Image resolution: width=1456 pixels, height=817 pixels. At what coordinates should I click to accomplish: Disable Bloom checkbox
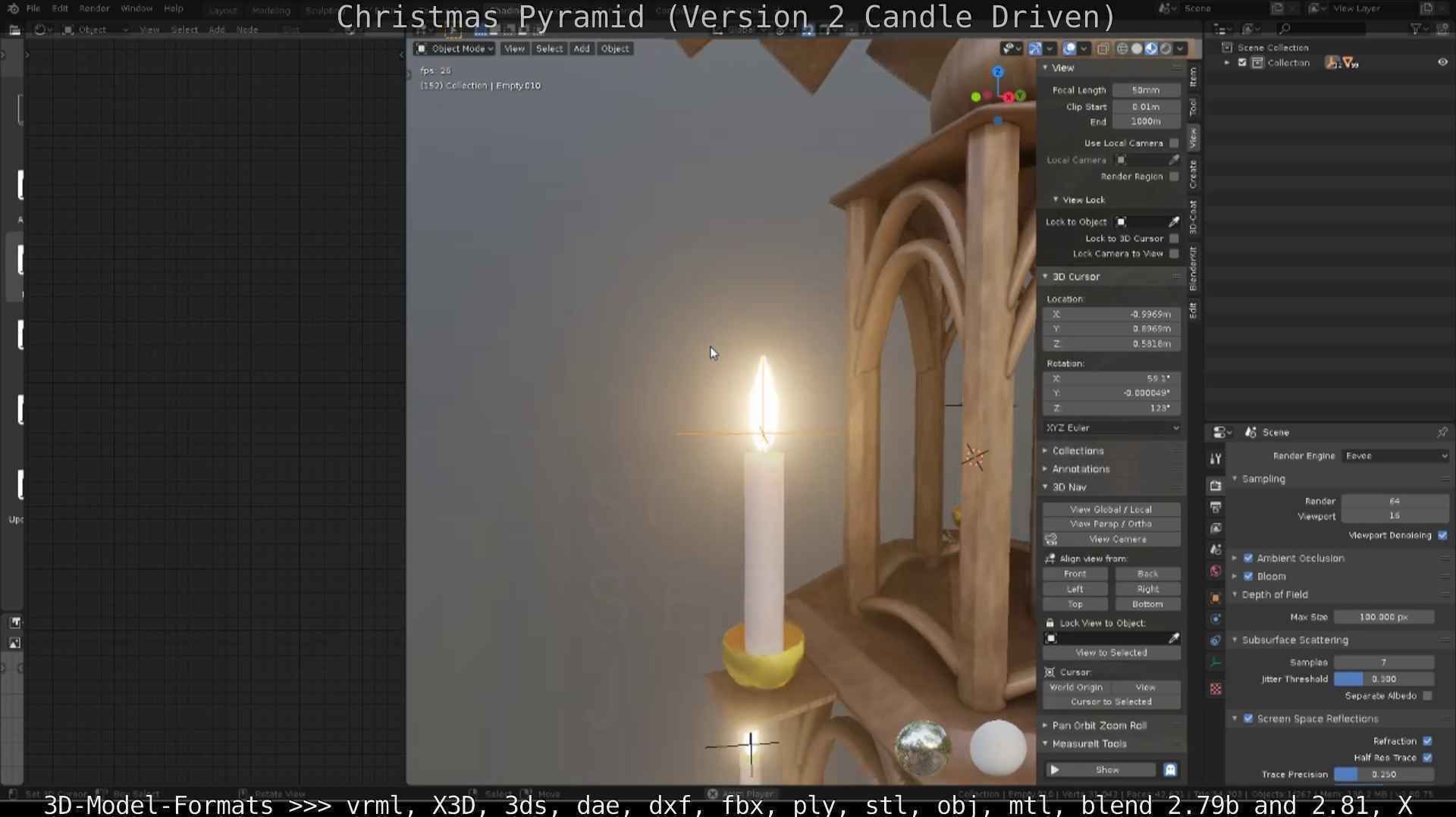[1248, 577]
